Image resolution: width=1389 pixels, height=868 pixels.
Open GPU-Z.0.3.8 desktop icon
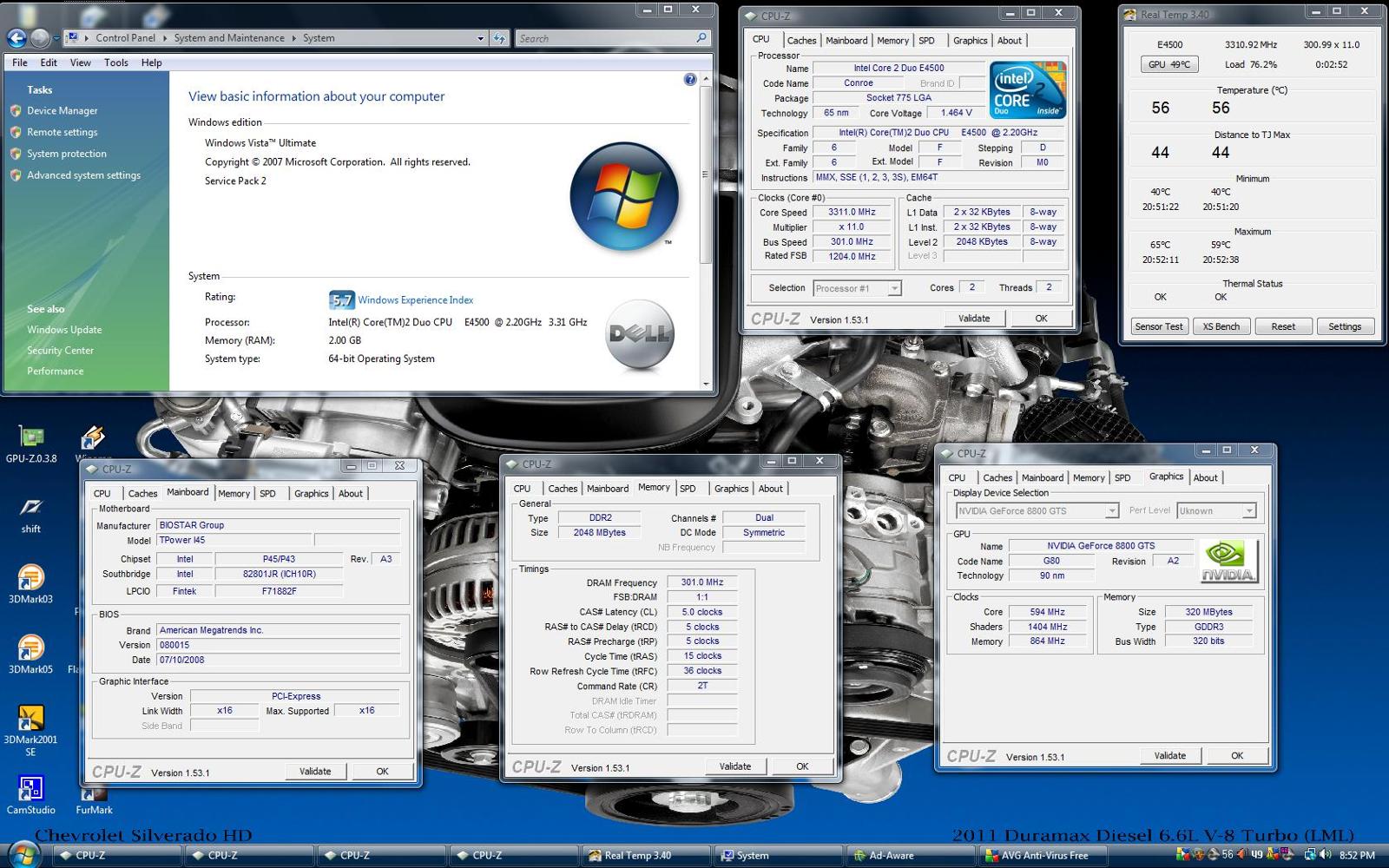[x=31, y=444]
